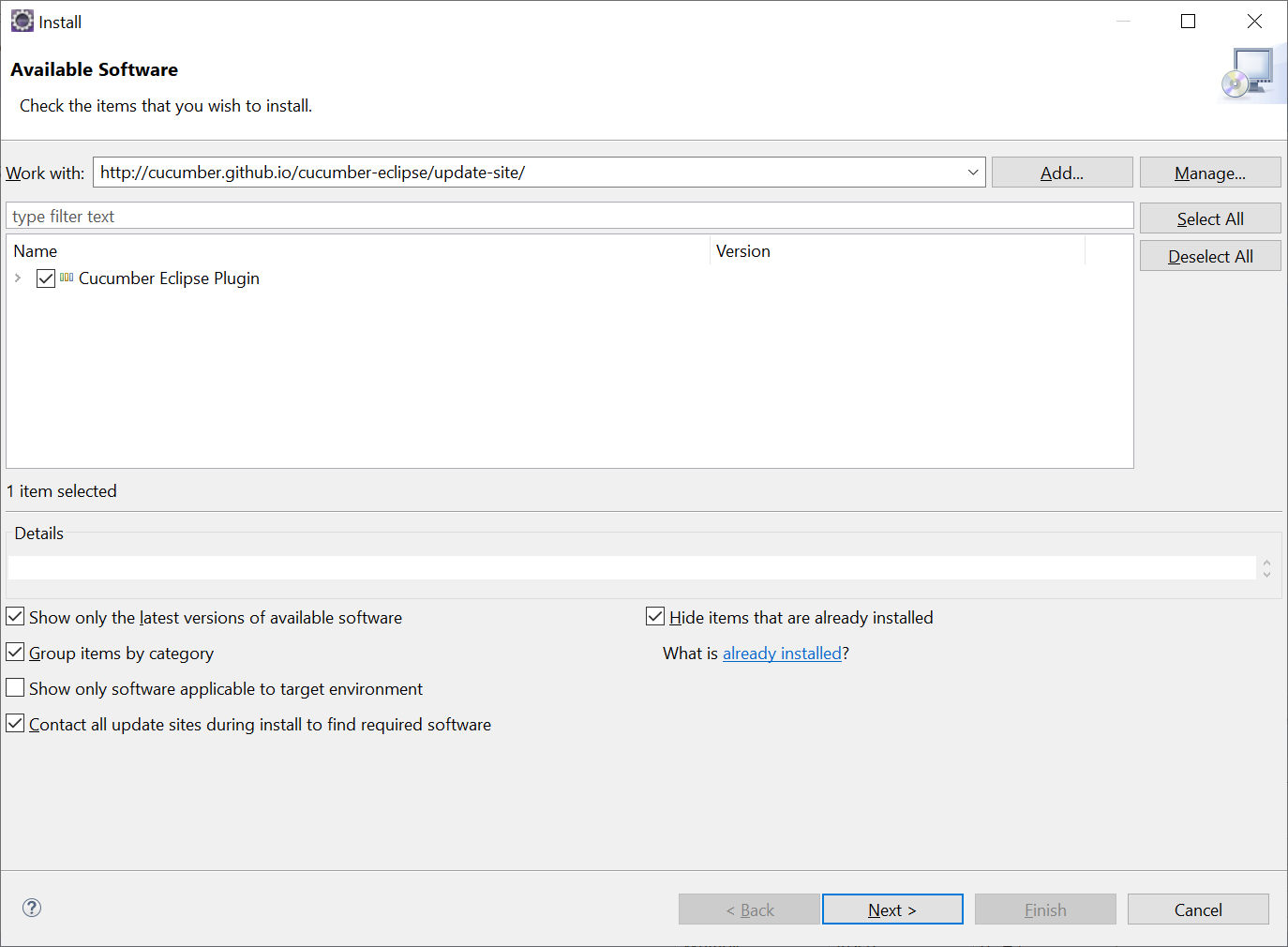
Task: Click the Version column header
Action: coord(897,251)
